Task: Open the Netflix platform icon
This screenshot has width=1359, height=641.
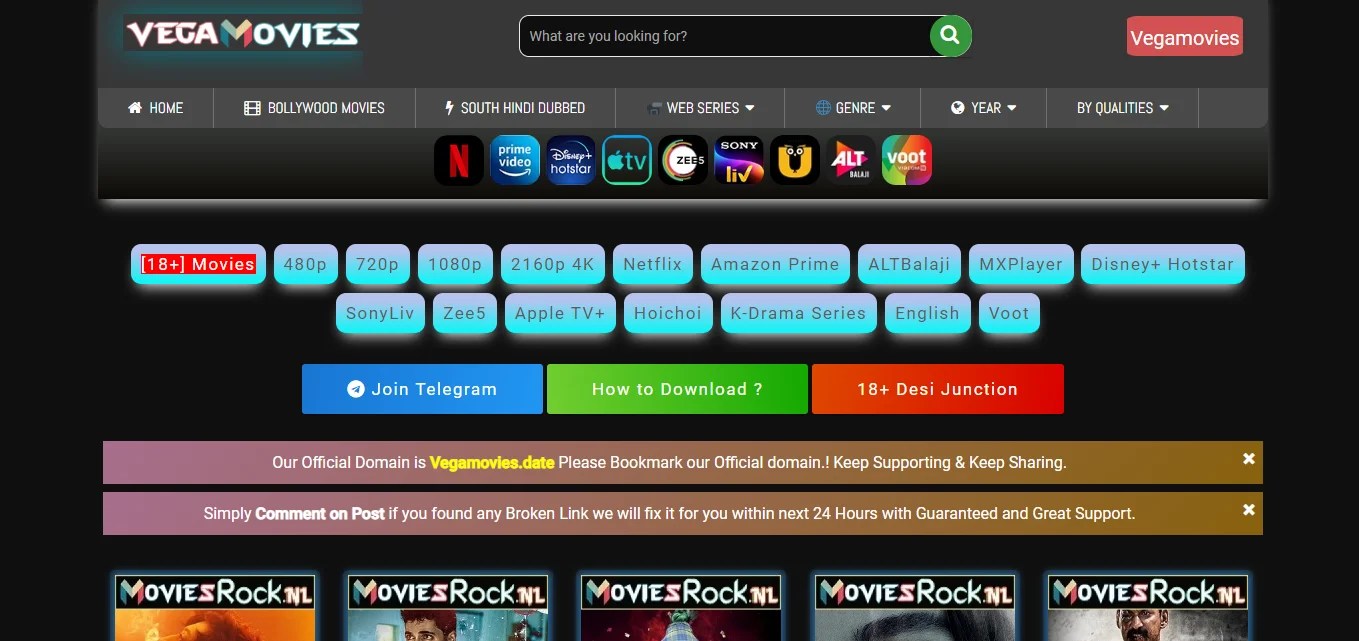Action: pyautogui.click(x=459, y=160)
